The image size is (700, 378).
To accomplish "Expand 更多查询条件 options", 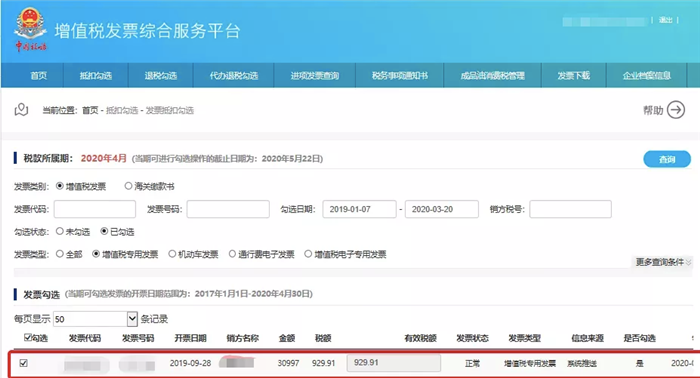I will pyautogui.click(x=663, y=262).
